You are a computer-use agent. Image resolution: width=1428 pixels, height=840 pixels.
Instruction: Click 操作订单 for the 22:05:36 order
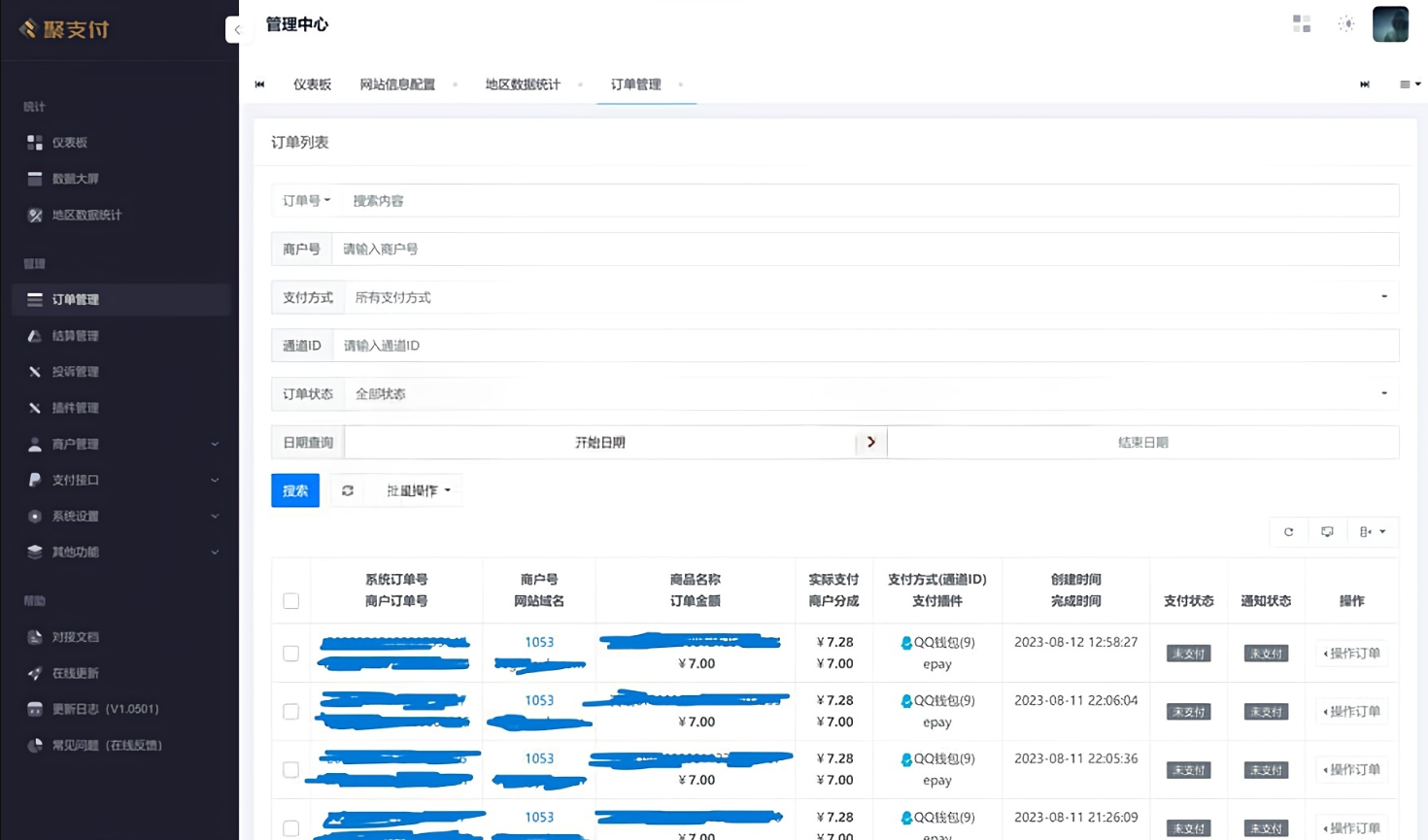tap(1352, 770)
